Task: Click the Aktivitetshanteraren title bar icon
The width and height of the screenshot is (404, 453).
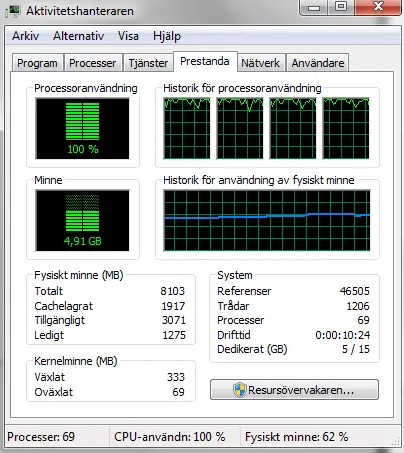Action: [x=13, y=10]
